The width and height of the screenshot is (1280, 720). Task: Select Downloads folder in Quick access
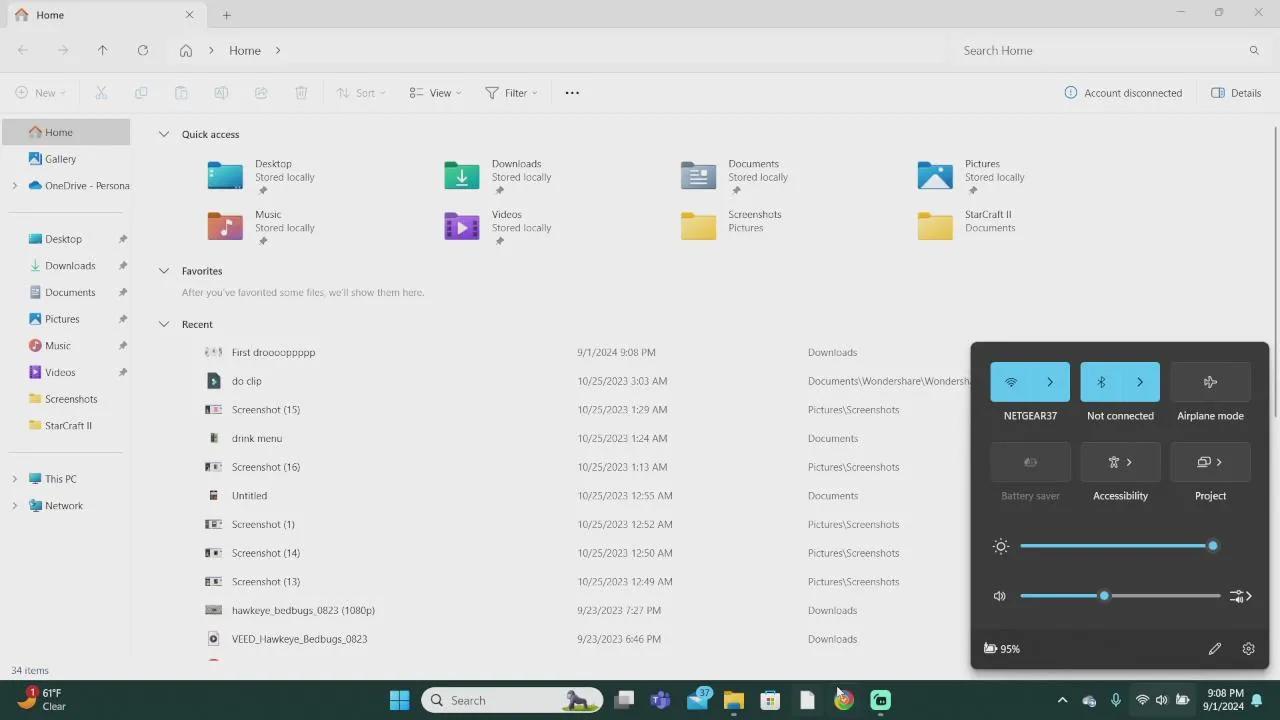[x=499, y=176]
